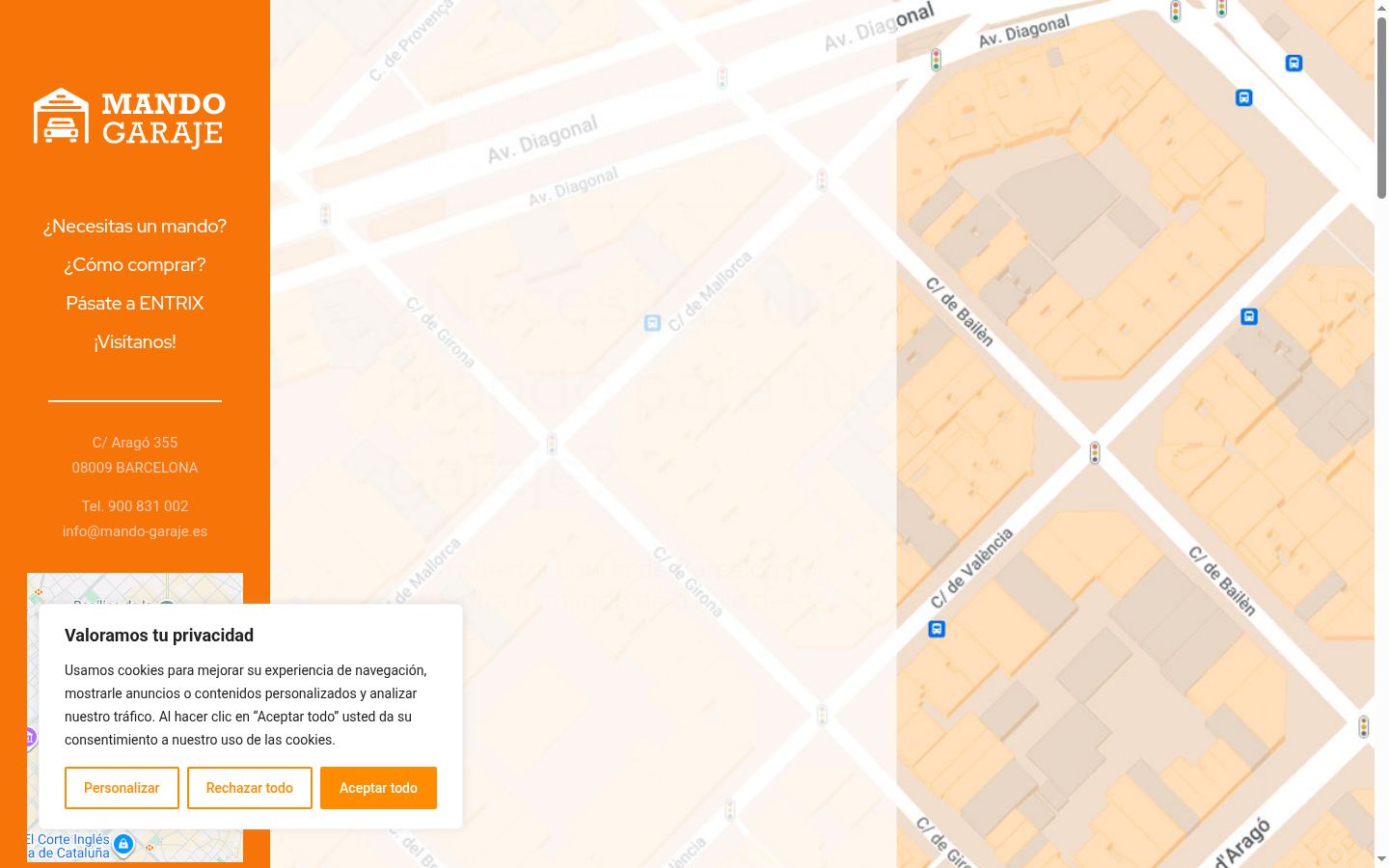1389x868 pixels.
Task: Go to ¿Cómo comprar? section
Action: [135, 264]
